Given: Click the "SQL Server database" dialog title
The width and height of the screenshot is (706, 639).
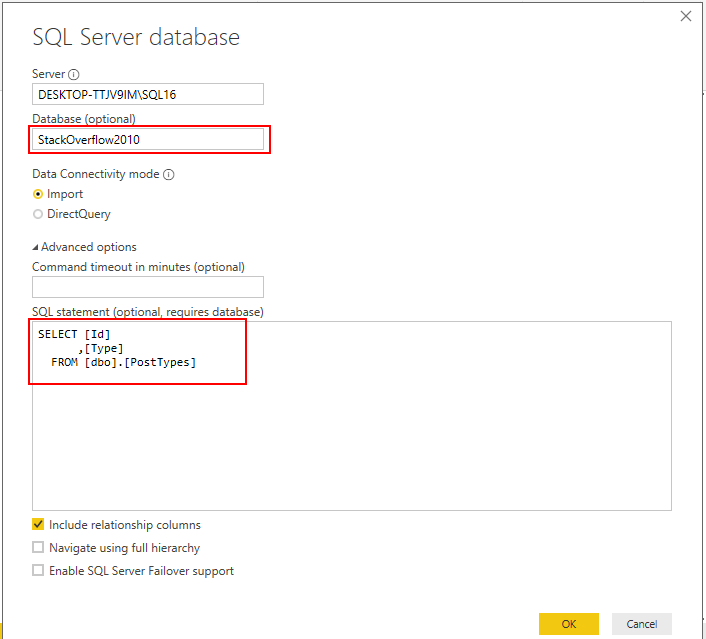Looking at the screenshot, I should pyautogui.click(x=136, y=38).
